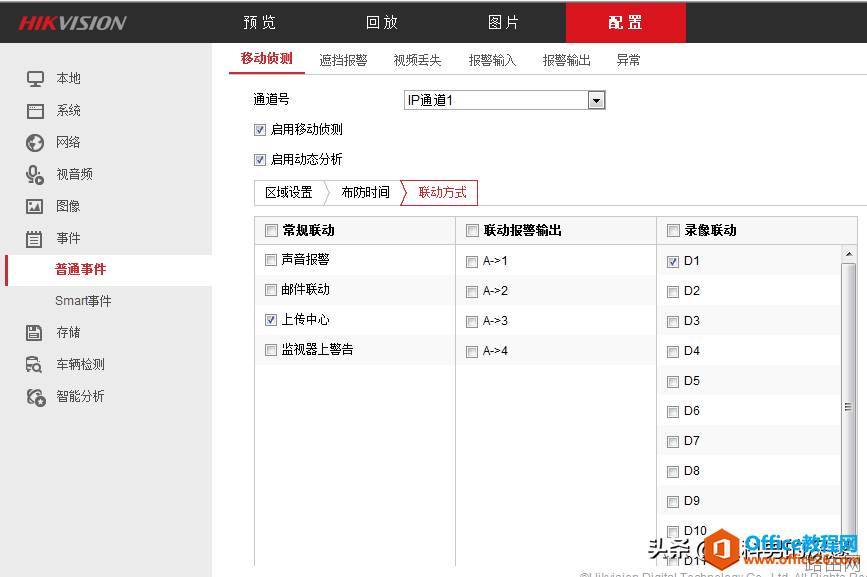Select the 遮挡报警 tab
Viewport: 867px width, 577px height.
click(x=343, y=60)
